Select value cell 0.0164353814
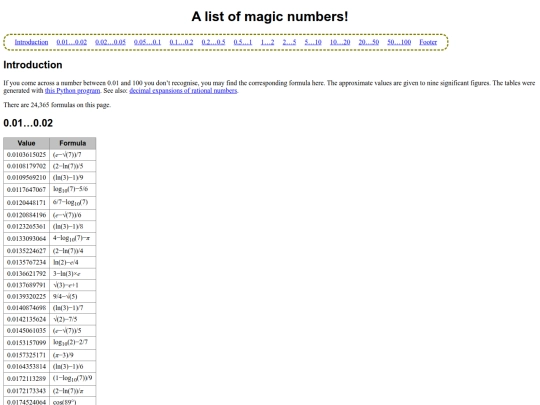The height and width of the screenshot is (405, 540). point(27,366)
